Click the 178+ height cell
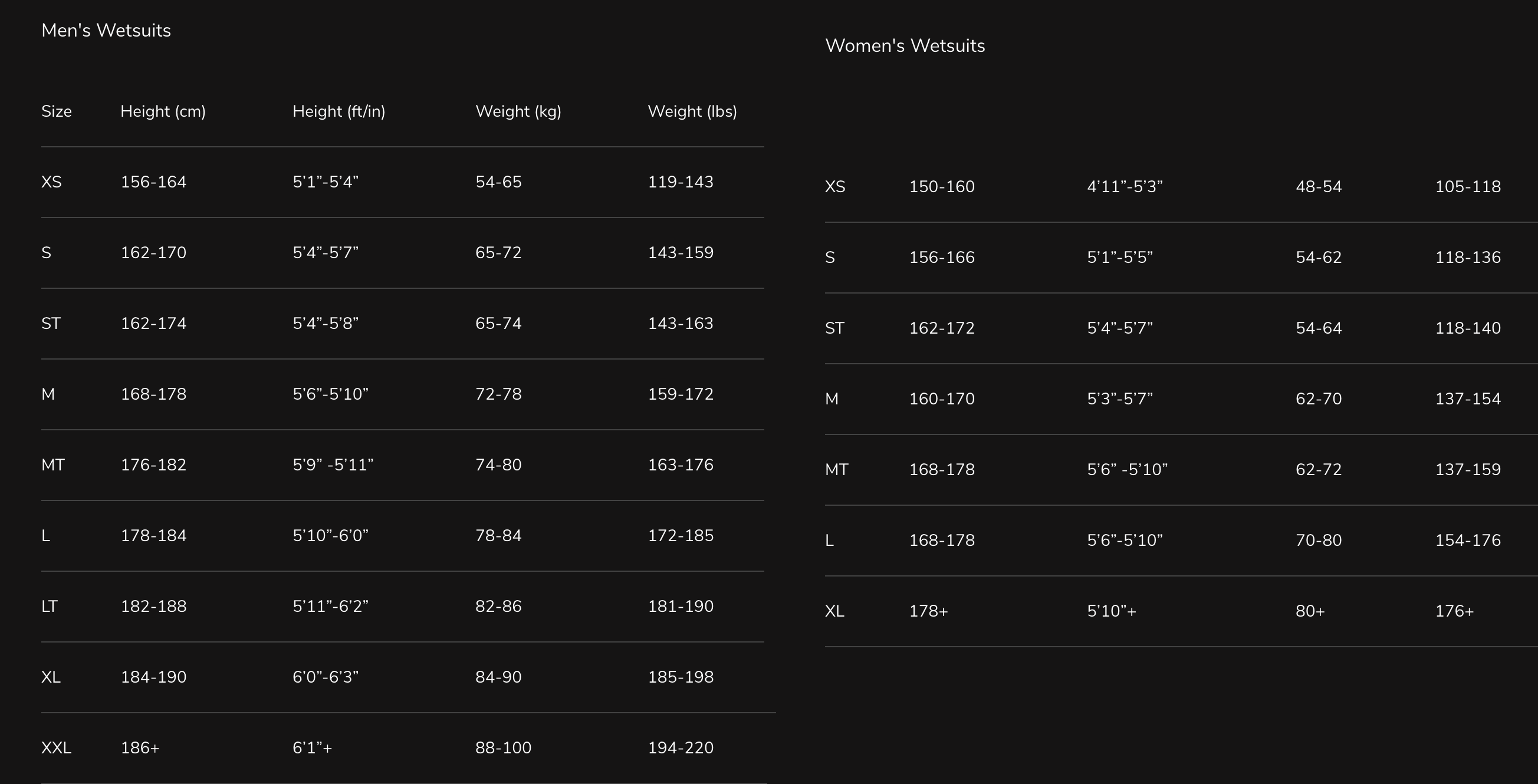The height and width of the screenshot is (784, 1538). (928, 611)
